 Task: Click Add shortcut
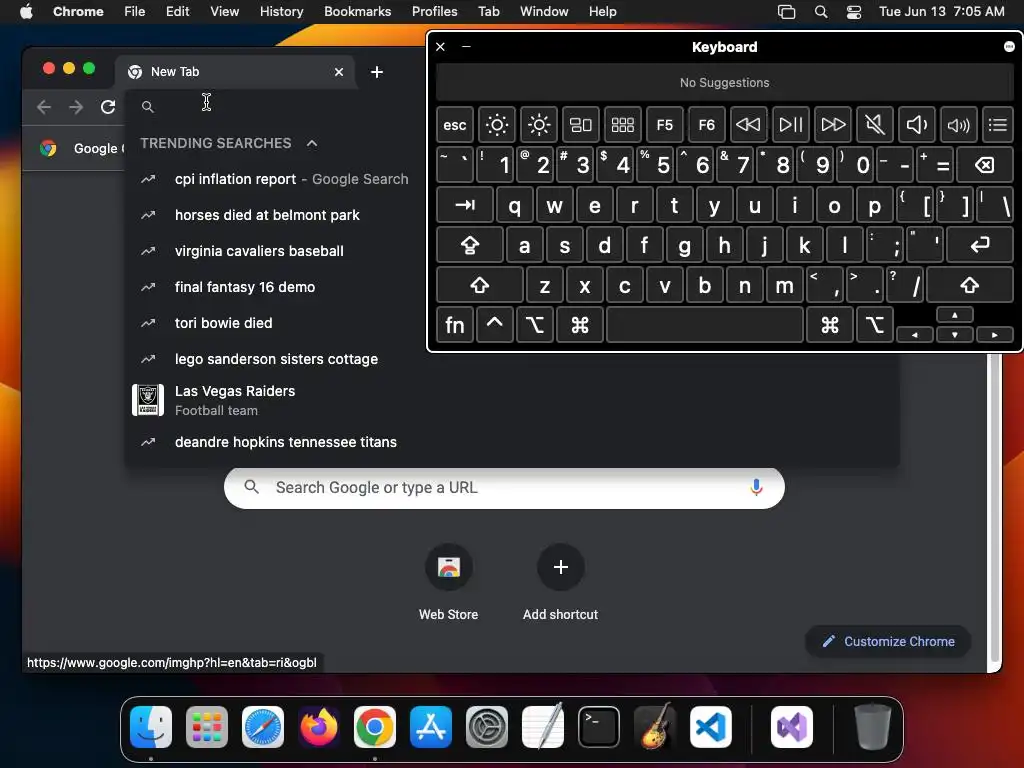pyautogui.click(x=560, y=583)
